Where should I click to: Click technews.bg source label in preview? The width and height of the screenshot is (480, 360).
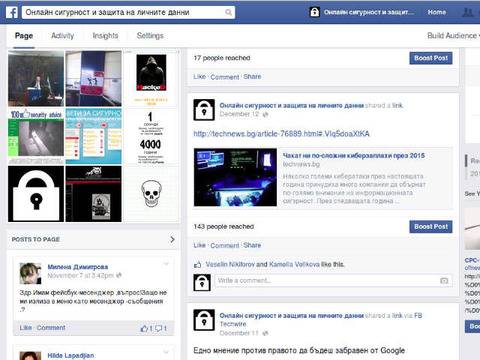[x=301, y=164]
